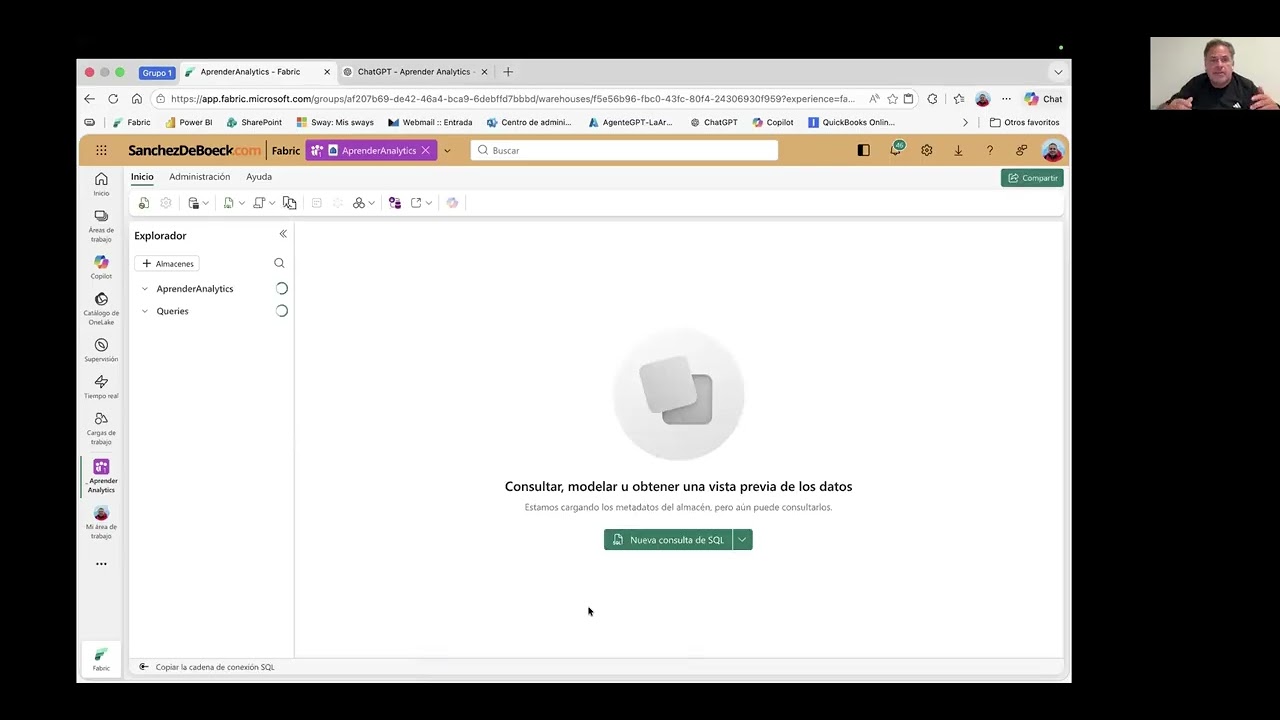Open Fabric settings gear in header
This screenshot has height=720, width=1280.
click(927, 150)
